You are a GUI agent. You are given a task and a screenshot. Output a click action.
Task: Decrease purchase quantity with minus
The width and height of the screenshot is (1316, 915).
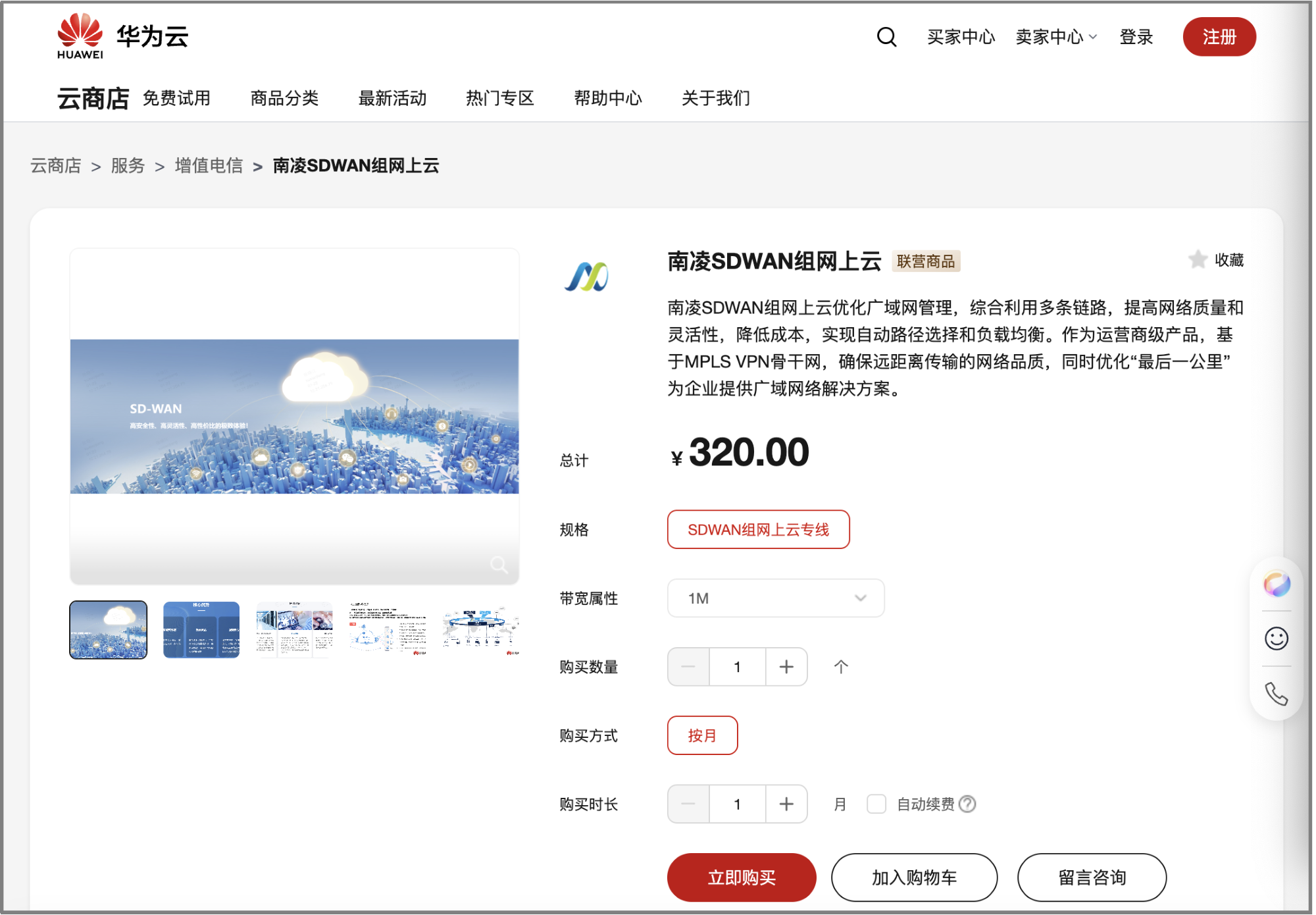tap(688, 667)
